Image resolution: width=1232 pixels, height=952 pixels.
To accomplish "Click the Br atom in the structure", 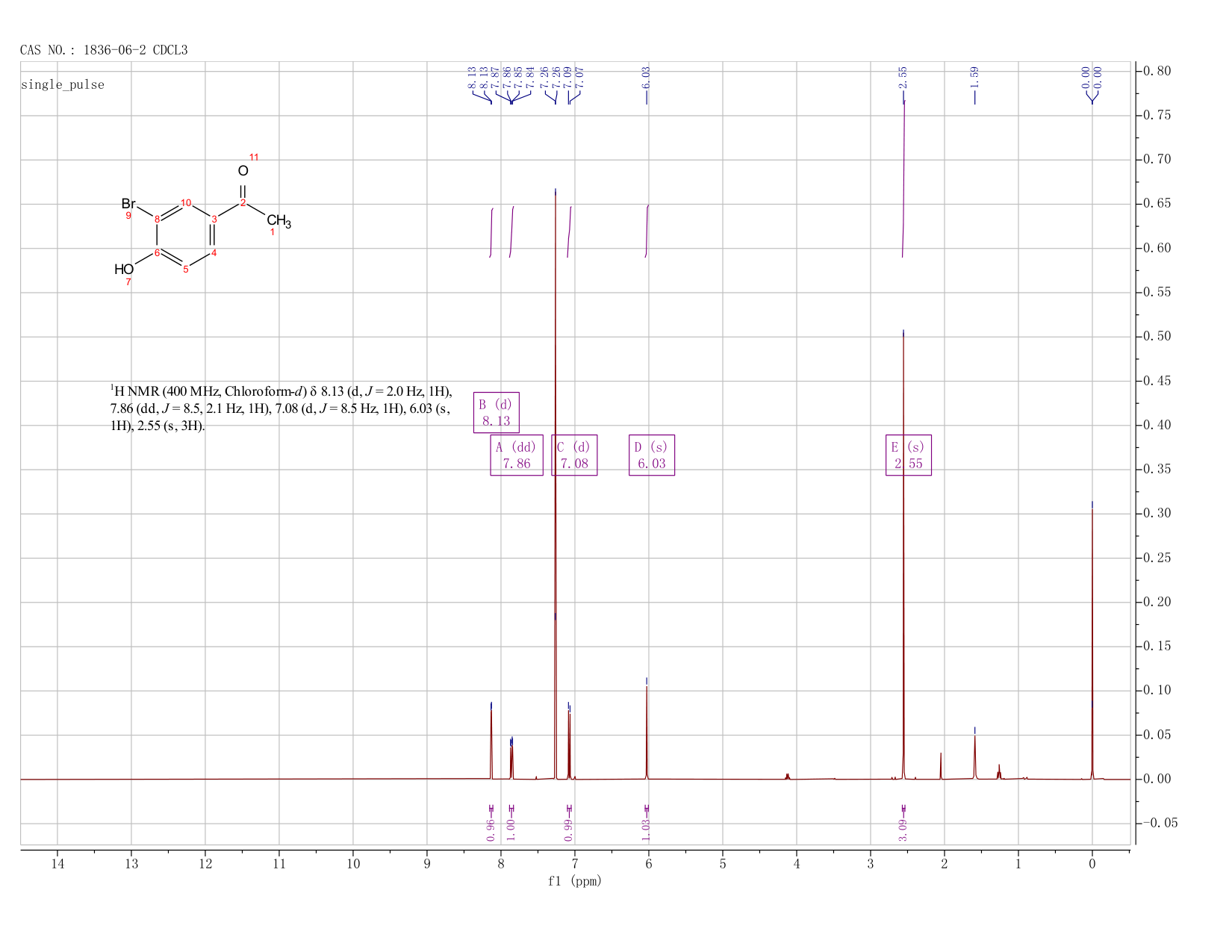I will point(128,204).
